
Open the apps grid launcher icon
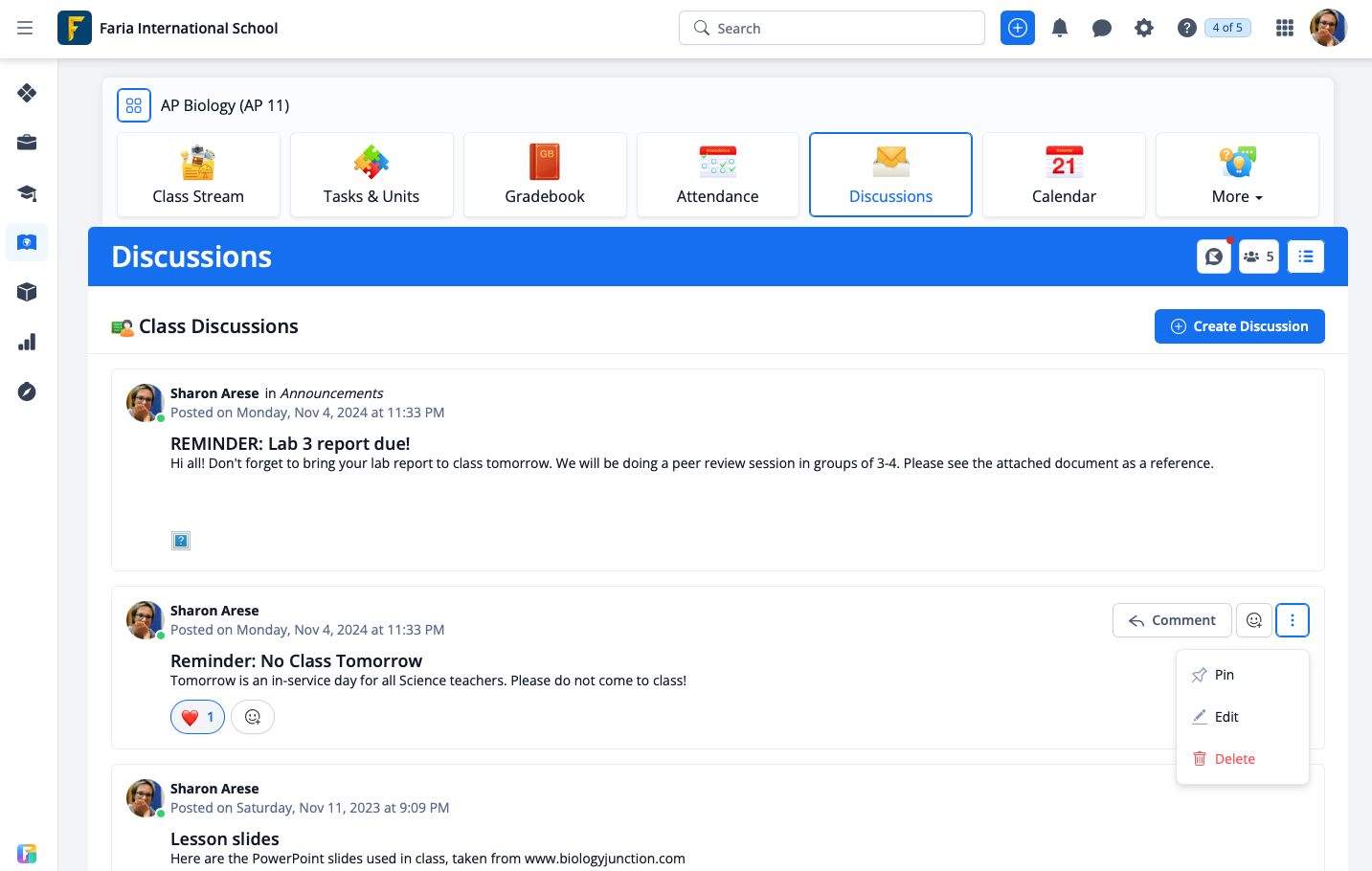point(1285,29)
